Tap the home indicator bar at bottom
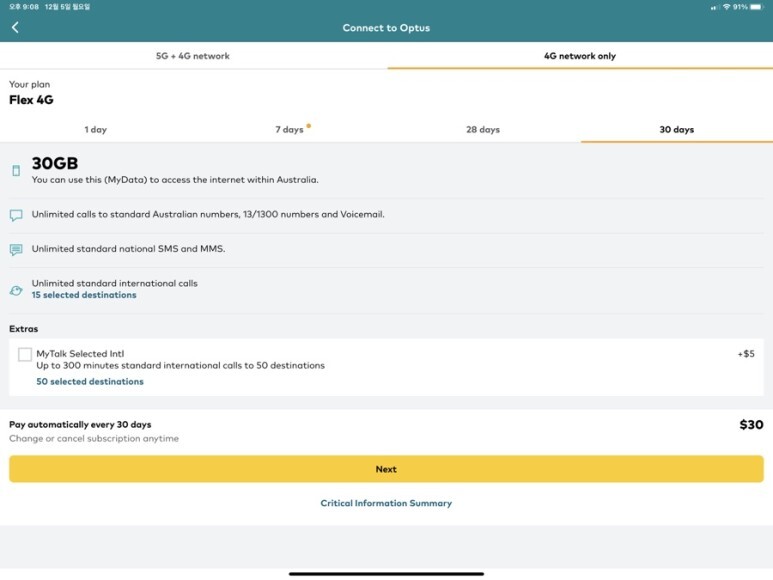The height and width of the screenshot is (580, 773). pyautogui.click(x=386, y=574)
